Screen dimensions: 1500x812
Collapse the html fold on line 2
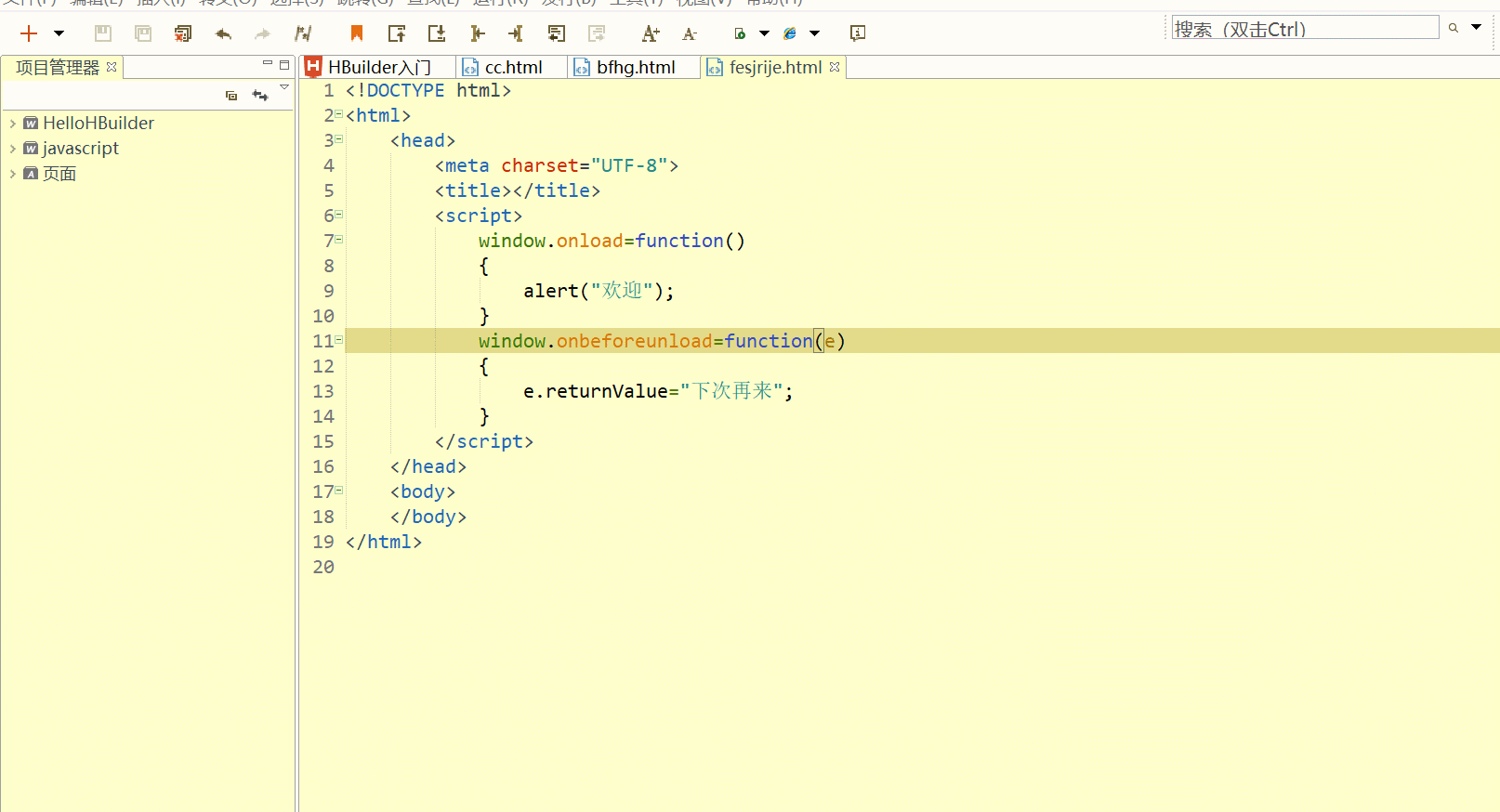[x=338, y=114]
